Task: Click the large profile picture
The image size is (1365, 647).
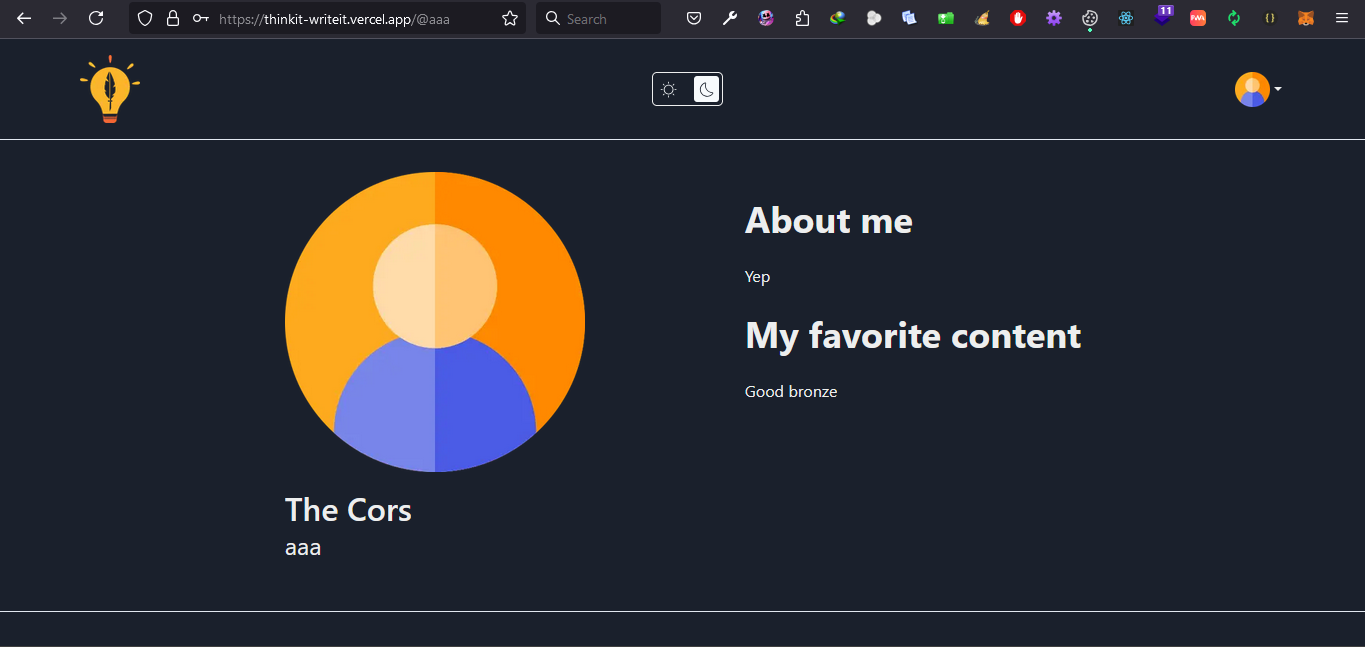Action: (x=435, y=322)
